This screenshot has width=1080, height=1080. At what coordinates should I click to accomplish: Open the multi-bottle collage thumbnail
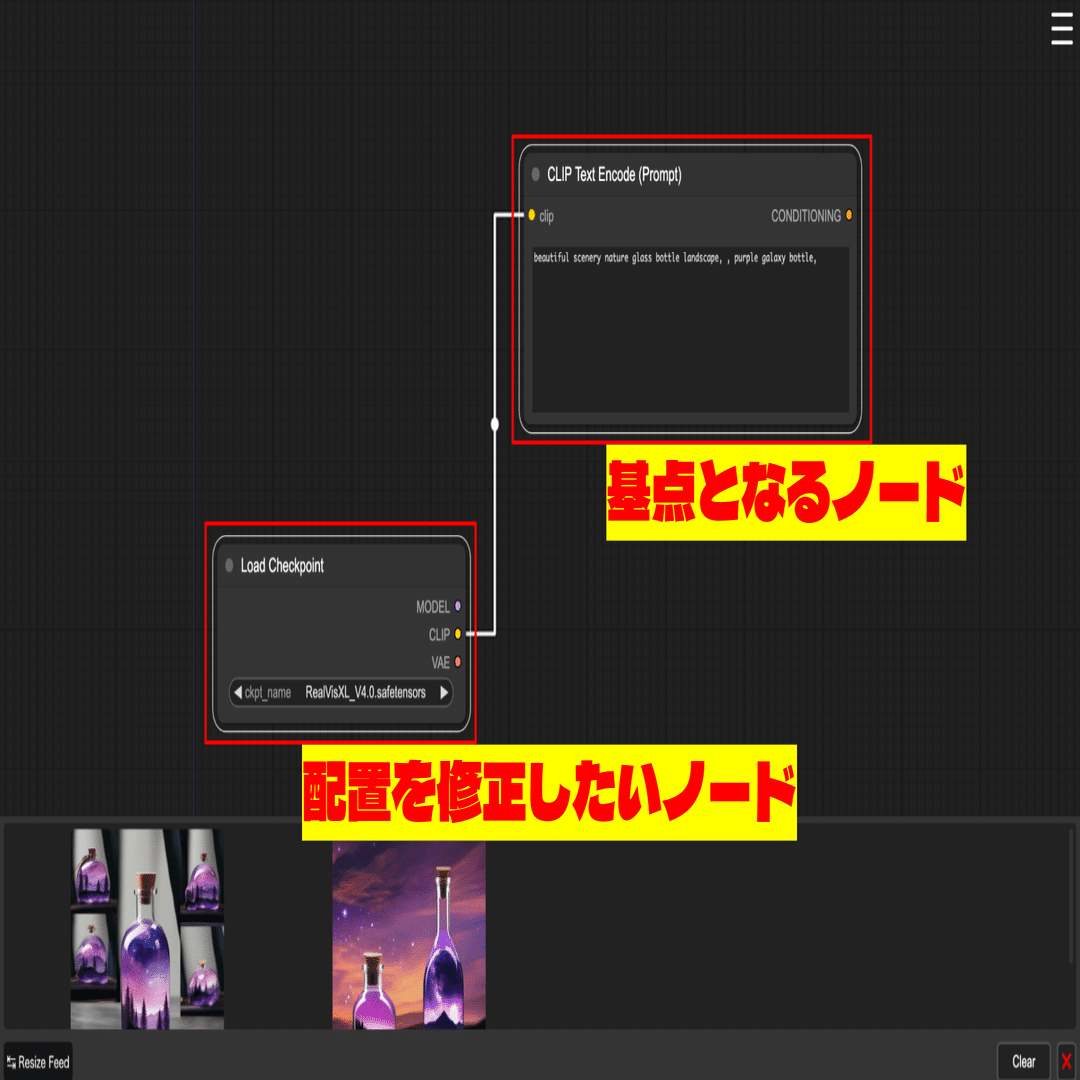point(147,928)
